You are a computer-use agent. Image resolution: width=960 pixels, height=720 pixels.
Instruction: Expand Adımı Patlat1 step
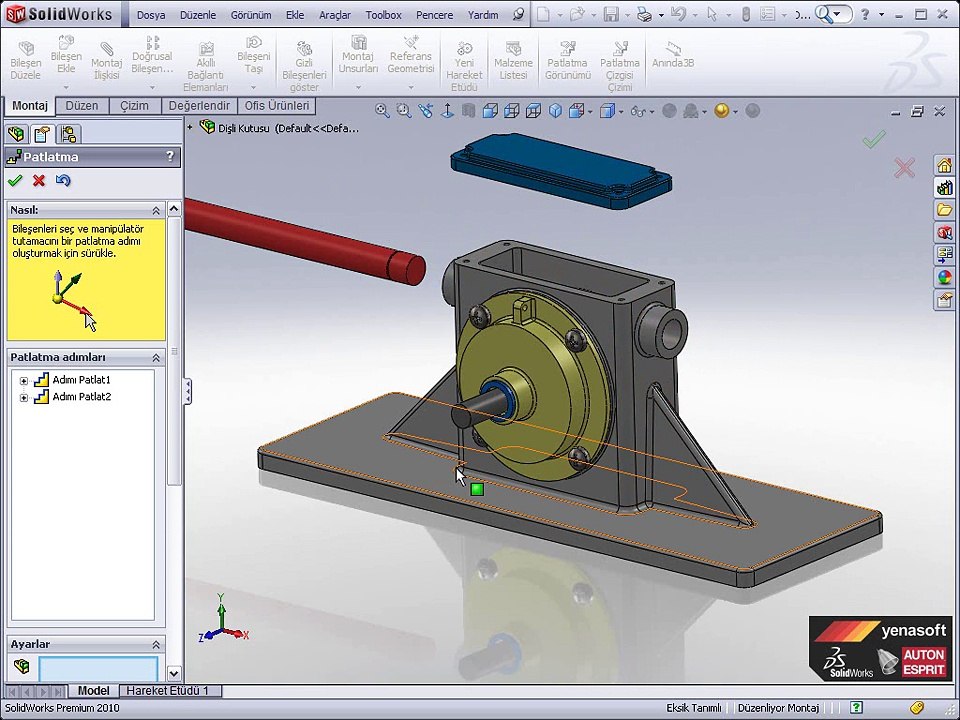click(x=23, y=380)
